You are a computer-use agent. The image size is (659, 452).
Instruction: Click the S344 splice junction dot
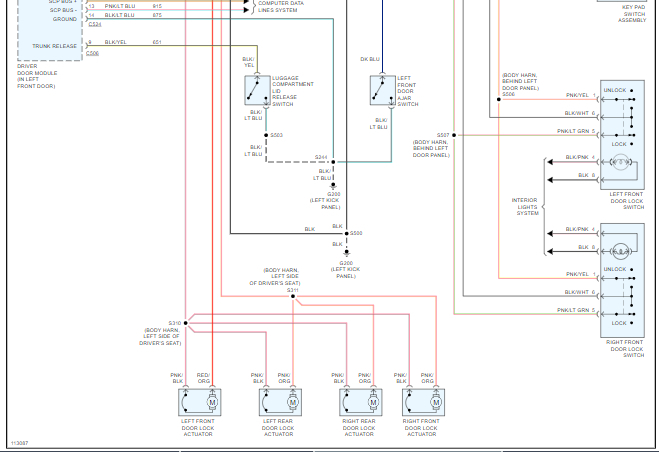pyautogui.click(x=333, y=162)
